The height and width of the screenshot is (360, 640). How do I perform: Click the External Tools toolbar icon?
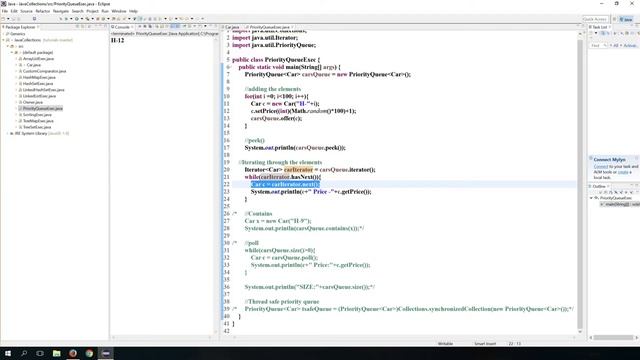[x=87, y=19]
